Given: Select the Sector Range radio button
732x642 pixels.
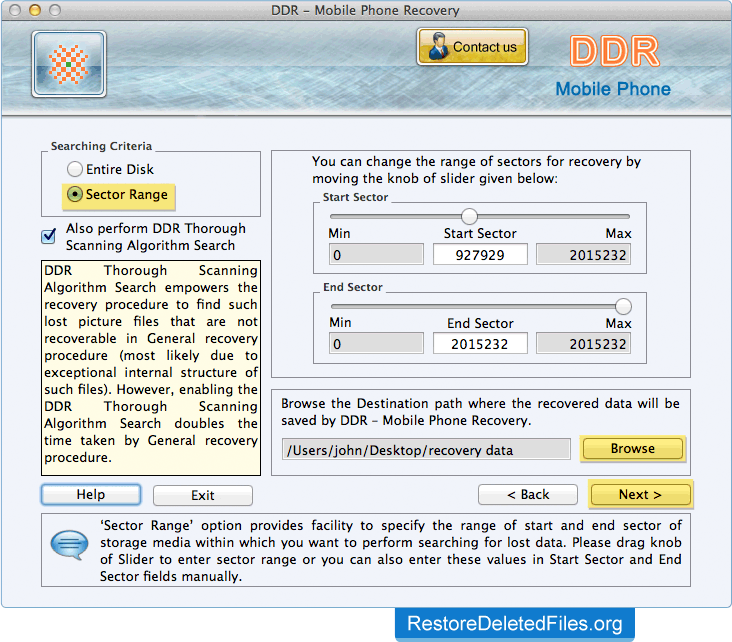Looking at the screenshot, I should pyautogui.click(x=75, y=194).
